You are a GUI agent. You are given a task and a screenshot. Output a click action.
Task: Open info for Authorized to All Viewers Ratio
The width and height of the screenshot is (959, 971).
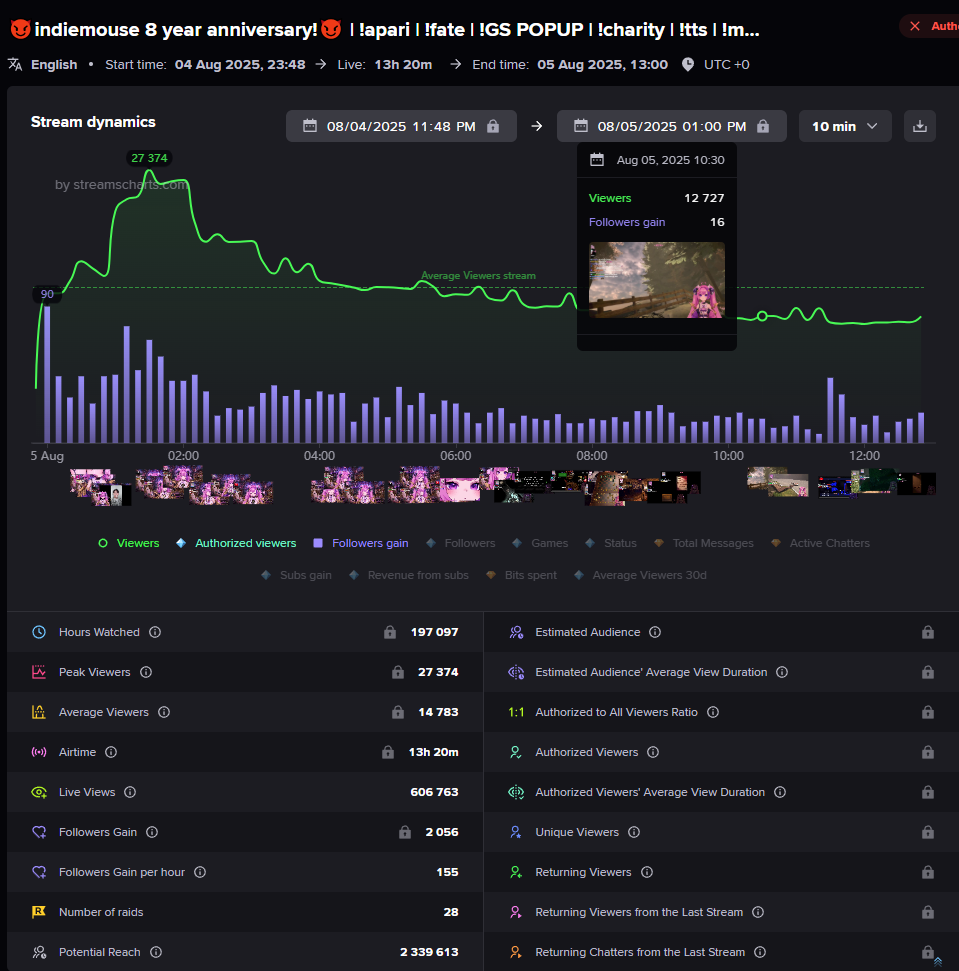(713, 712)
